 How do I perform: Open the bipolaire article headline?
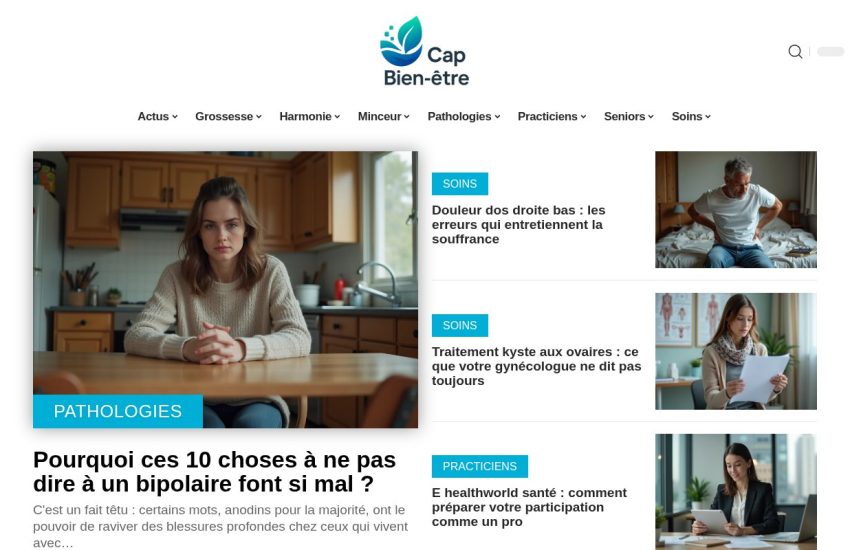pos(214,471)
